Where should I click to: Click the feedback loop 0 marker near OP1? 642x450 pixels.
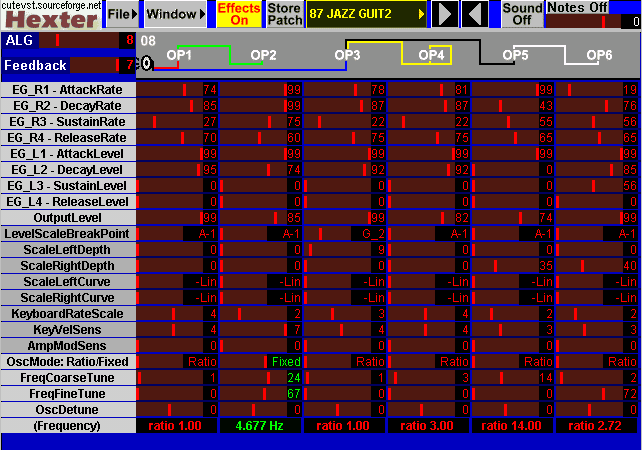(x=147, y=63)
